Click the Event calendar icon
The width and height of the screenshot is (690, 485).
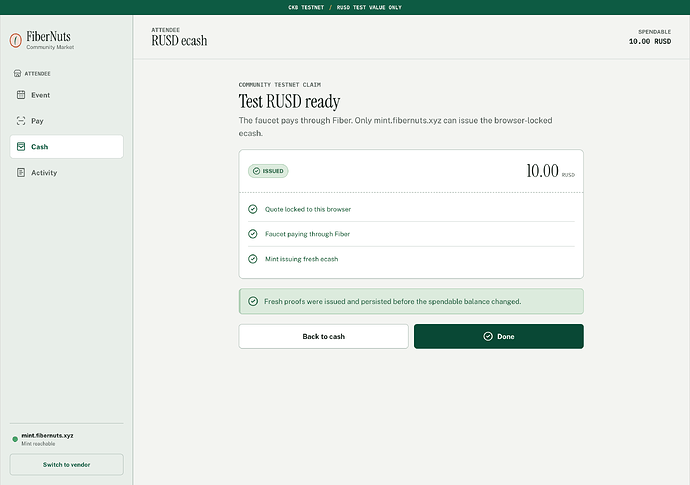21,95
